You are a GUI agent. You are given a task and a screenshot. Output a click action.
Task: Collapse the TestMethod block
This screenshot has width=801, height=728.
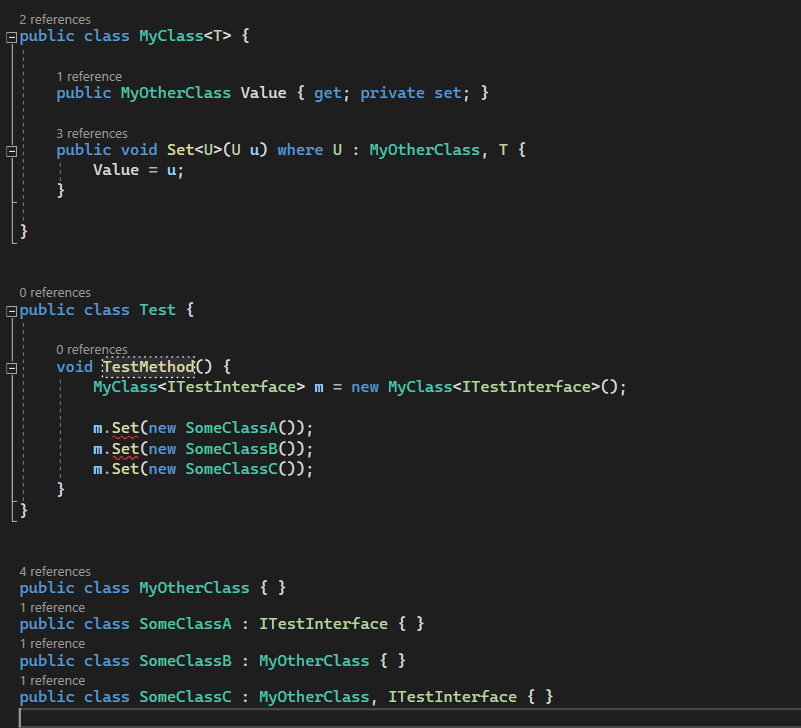pos(11,368)
